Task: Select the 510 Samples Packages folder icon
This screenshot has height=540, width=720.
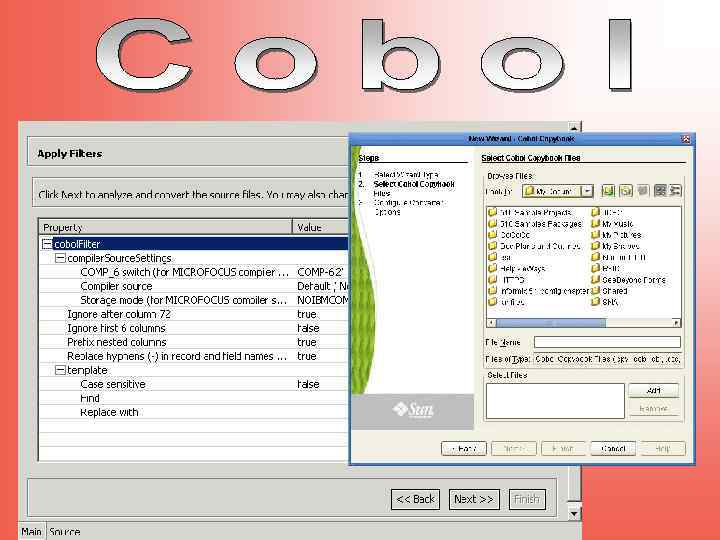Action: 493,224
